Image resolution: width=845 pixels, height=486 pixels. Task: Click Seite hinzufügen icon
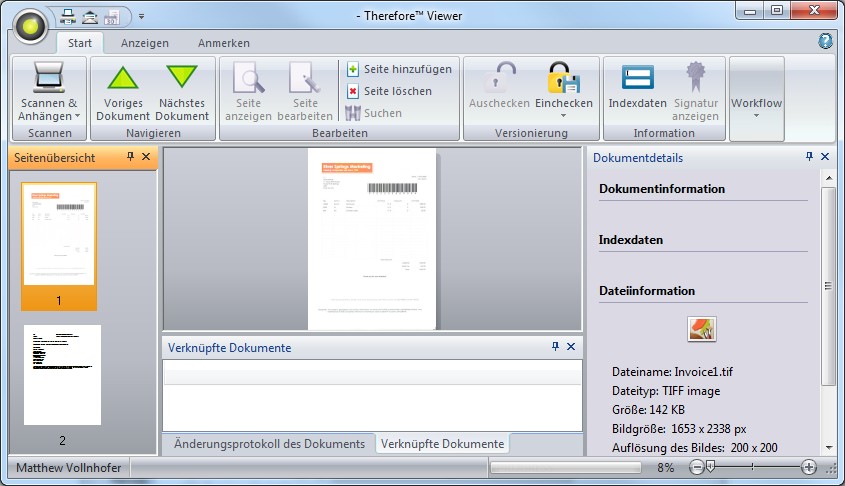click(353, 69)
